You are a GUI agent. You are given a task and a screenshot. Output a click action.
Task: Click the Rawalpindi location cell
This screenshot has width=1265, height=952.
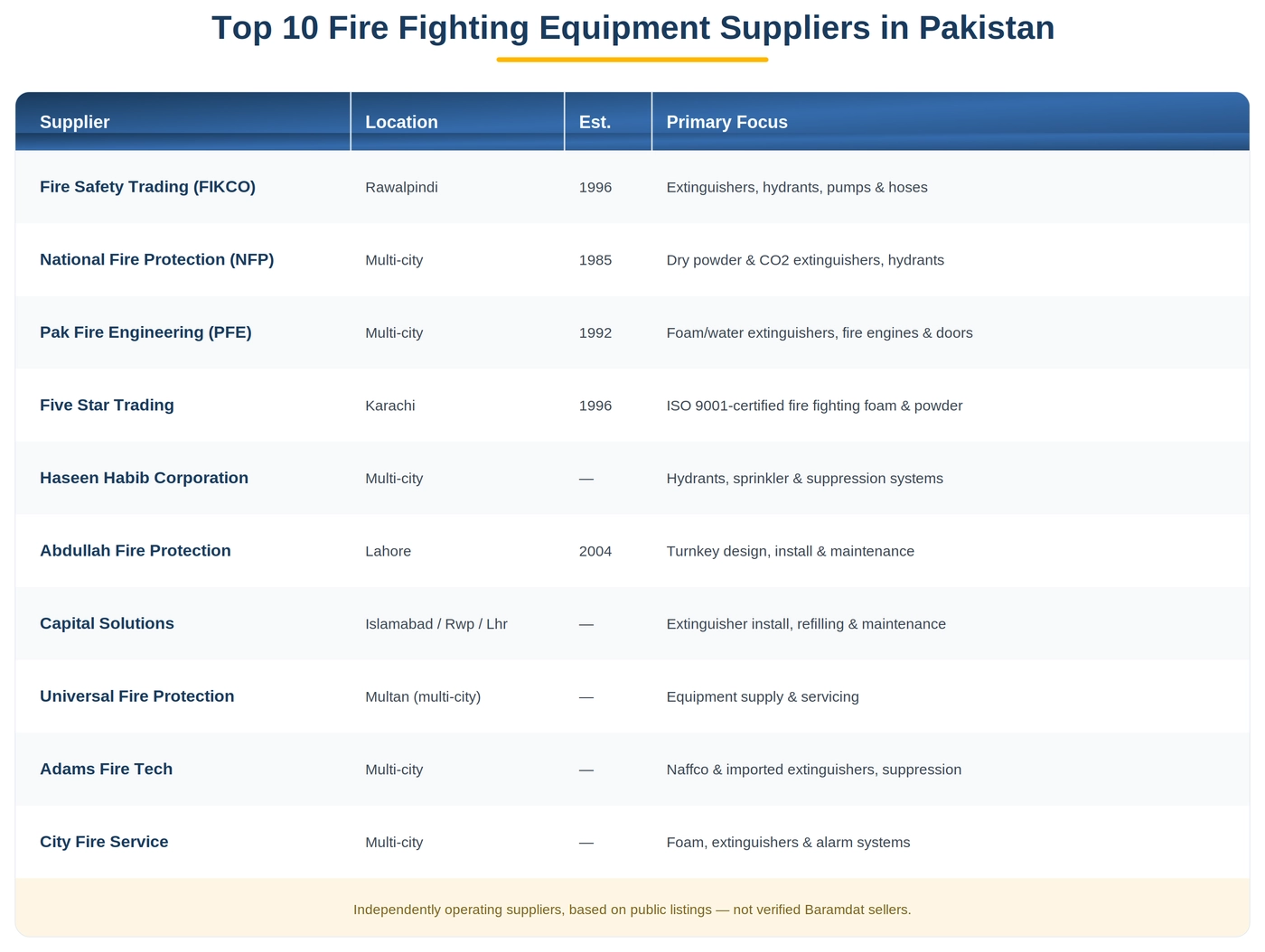pos(401,187)
